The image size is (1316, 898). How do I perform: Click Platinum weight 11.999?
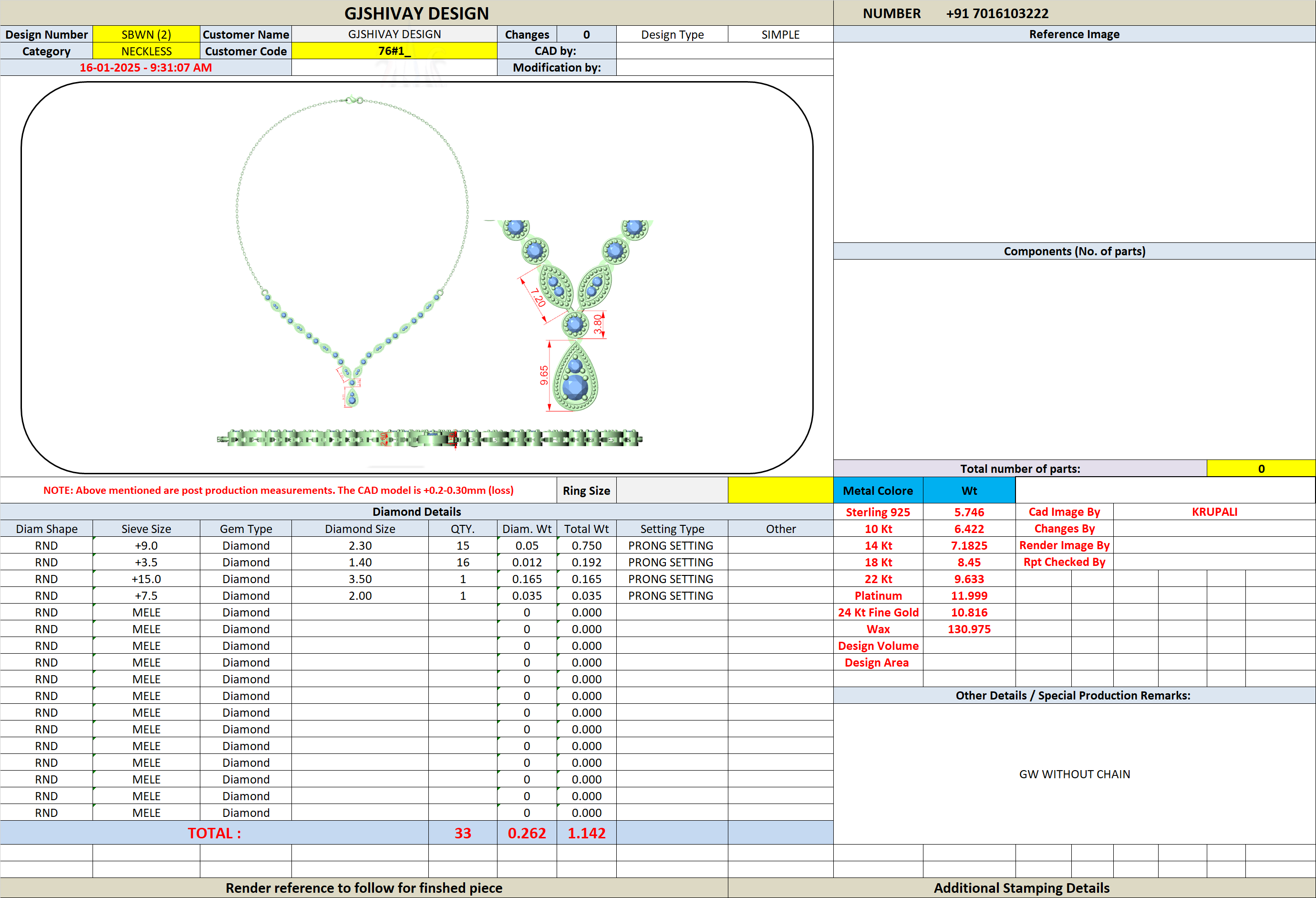coord(969,595)
